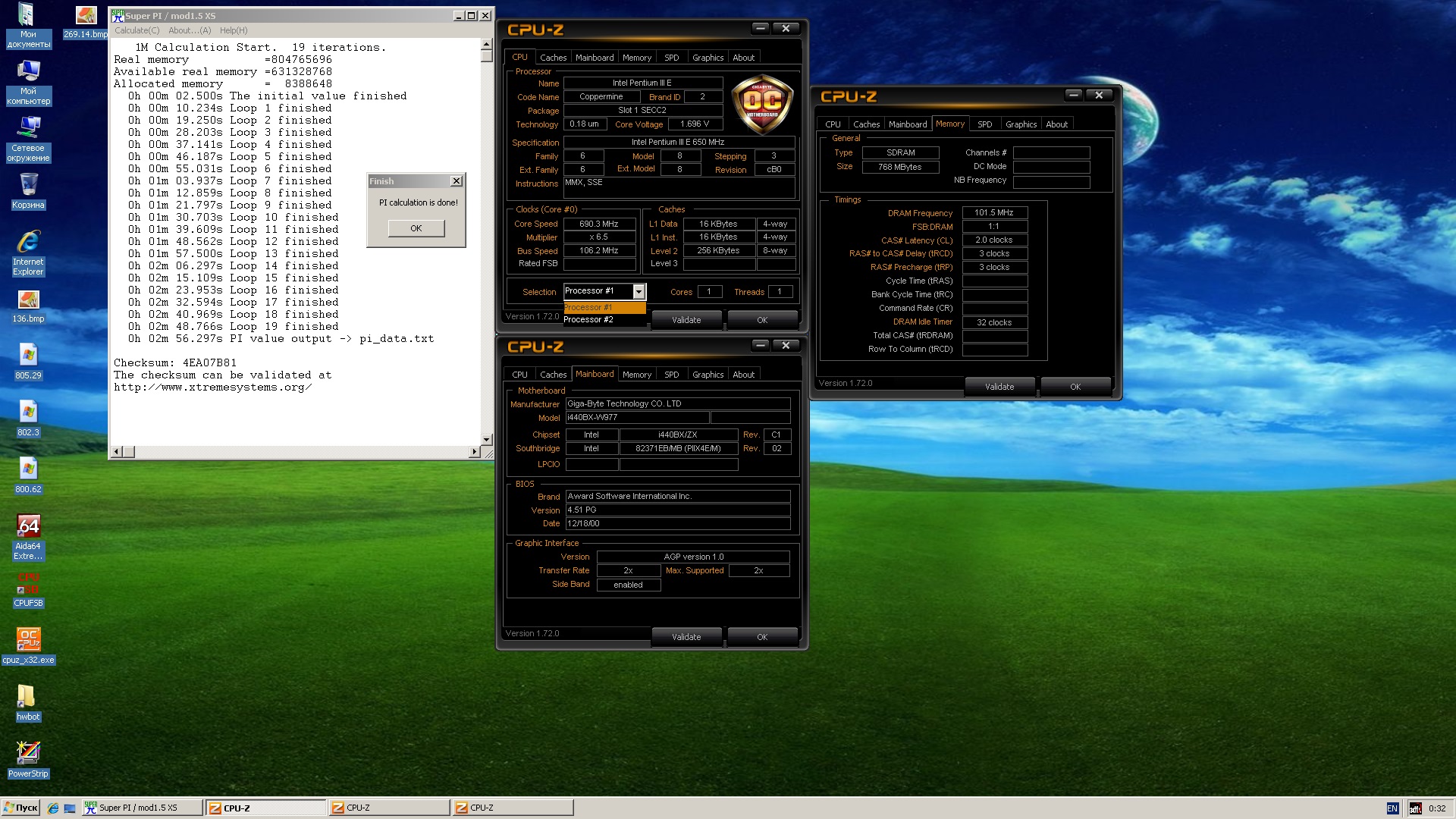
Task: Switch to Super PI taskbar button
Action: click(x=142, y=808)
